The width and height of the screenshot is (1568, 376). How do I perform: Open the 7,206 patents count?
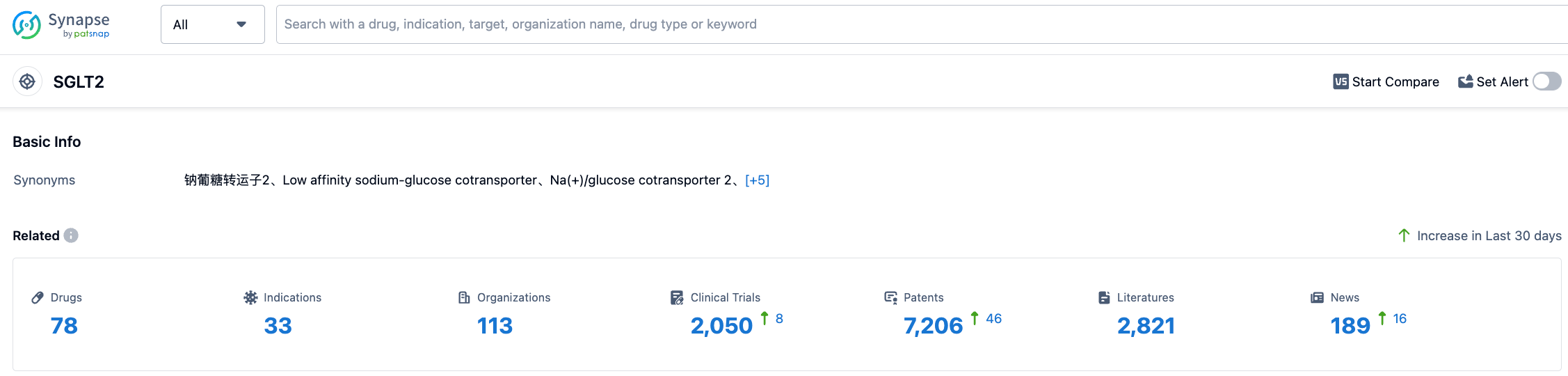point(933,325)
